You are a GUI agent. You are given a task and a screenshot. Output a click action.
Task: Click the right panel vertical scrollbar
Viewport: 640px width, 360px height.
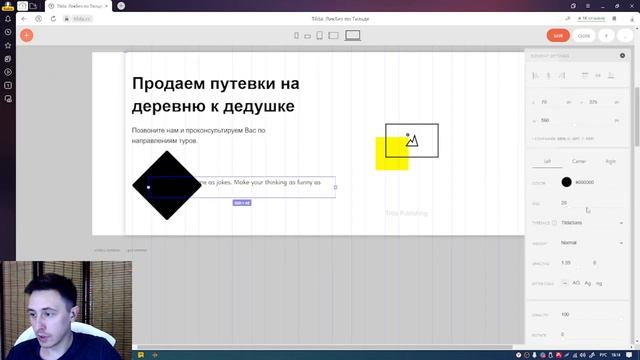(x=637, y=116)
